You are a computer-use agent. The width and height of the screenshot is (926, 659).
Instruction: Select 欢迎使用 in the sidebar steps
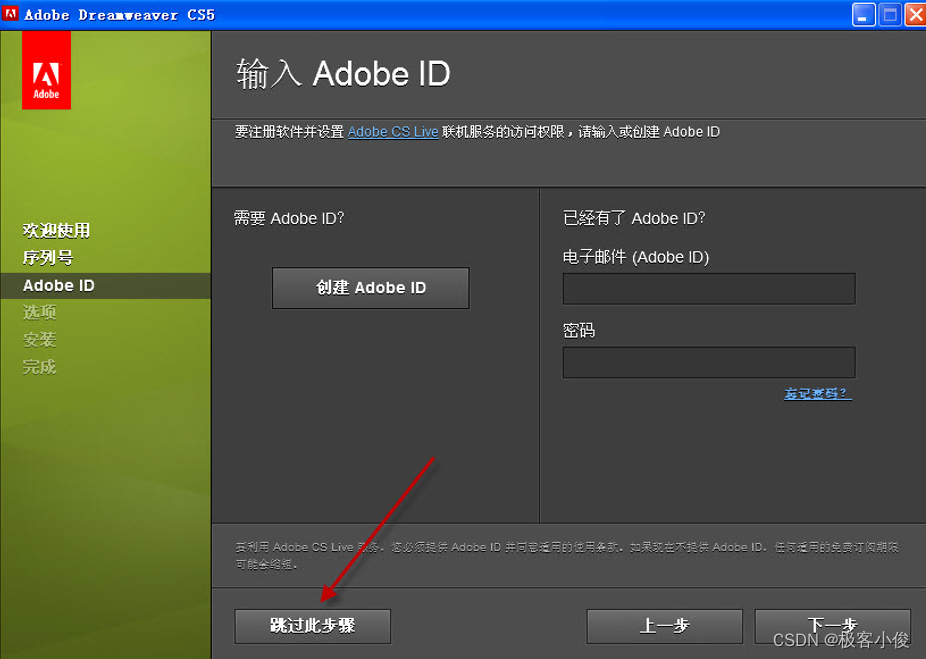[56, 230]
